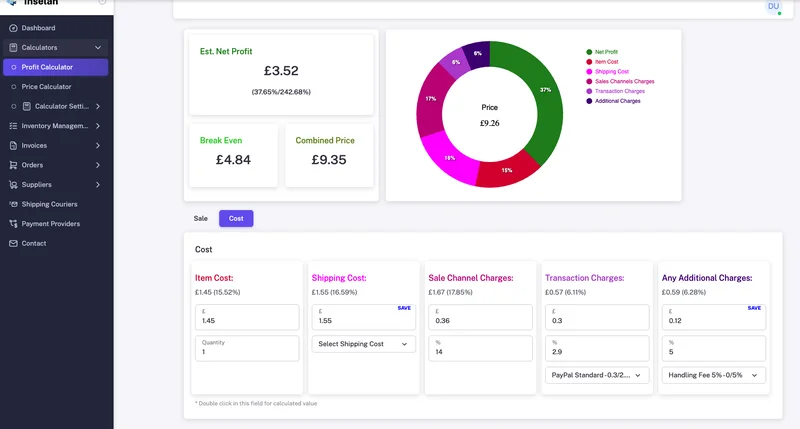Expand the Handling Fee 5% dropdown
The width and height of the screenshot is (800, 429).
(x=713, y=375)
